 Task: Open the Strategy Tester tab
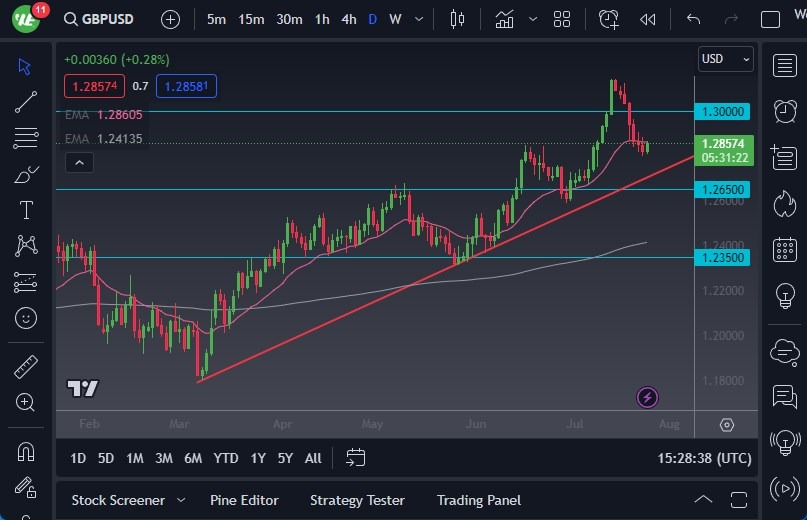(x=357, y=500)
